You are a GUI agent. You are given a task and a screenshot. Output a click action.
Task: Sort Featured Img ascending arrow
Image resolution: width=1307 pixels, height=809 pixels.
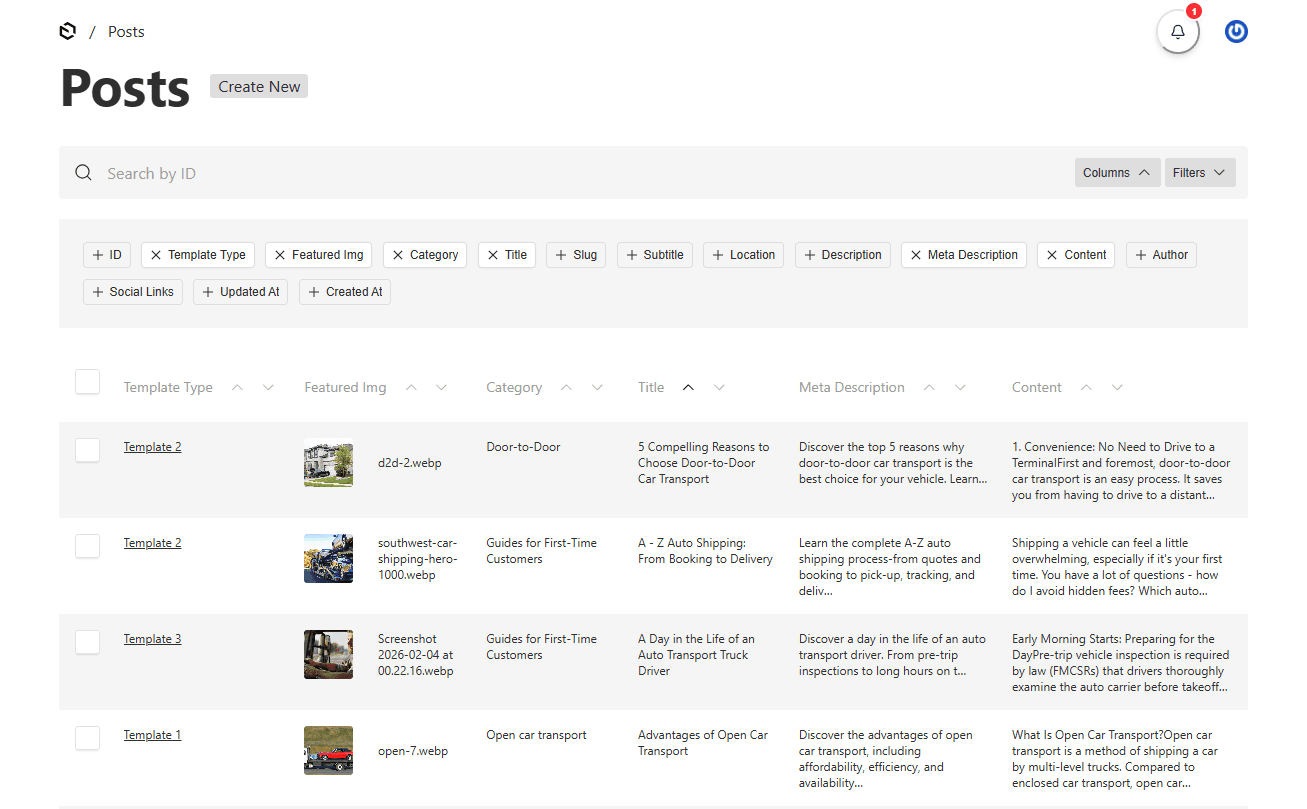411,388
